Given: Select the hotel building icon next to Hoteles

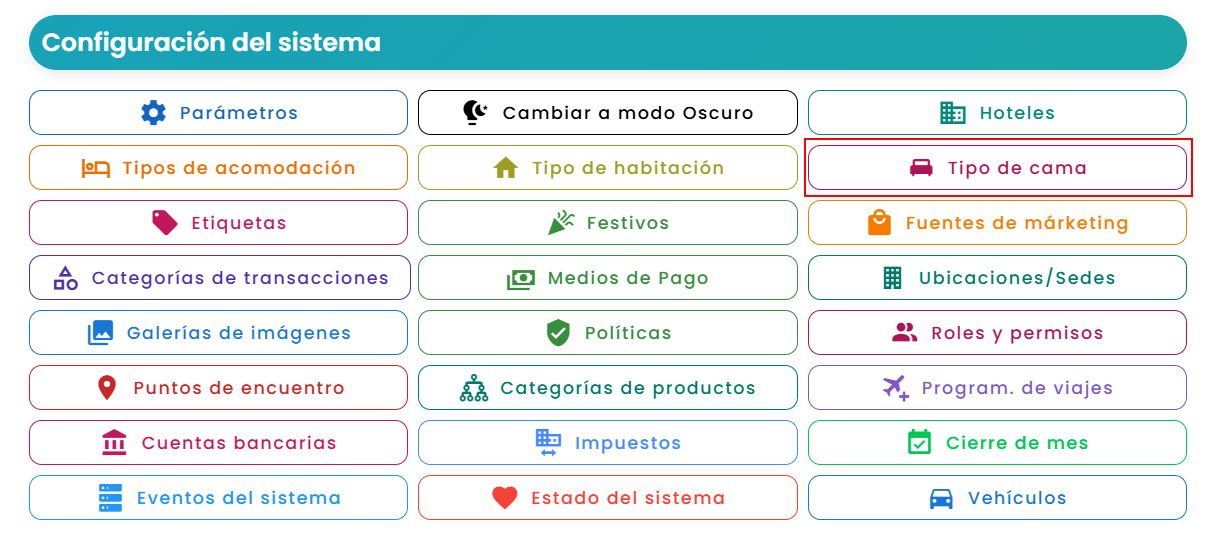Looking at the screenshot, I should pyautogui.click(x=953, y=113).
